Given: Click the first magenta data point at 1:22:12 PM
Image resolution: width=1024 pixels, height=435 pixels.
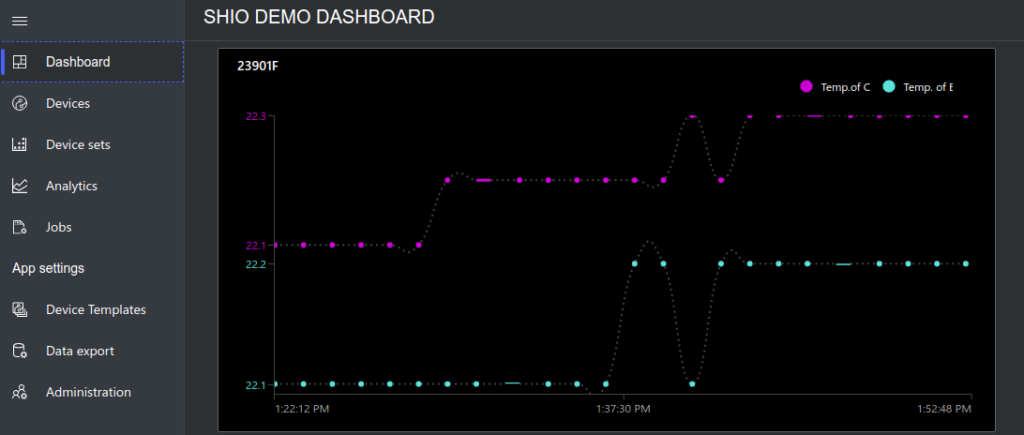Looking at the screenshot, I should [x=275, y=245].
